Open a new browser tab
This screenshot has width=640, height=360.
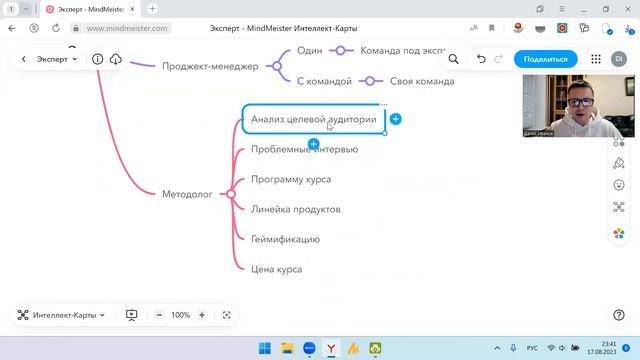coord(152,9)
